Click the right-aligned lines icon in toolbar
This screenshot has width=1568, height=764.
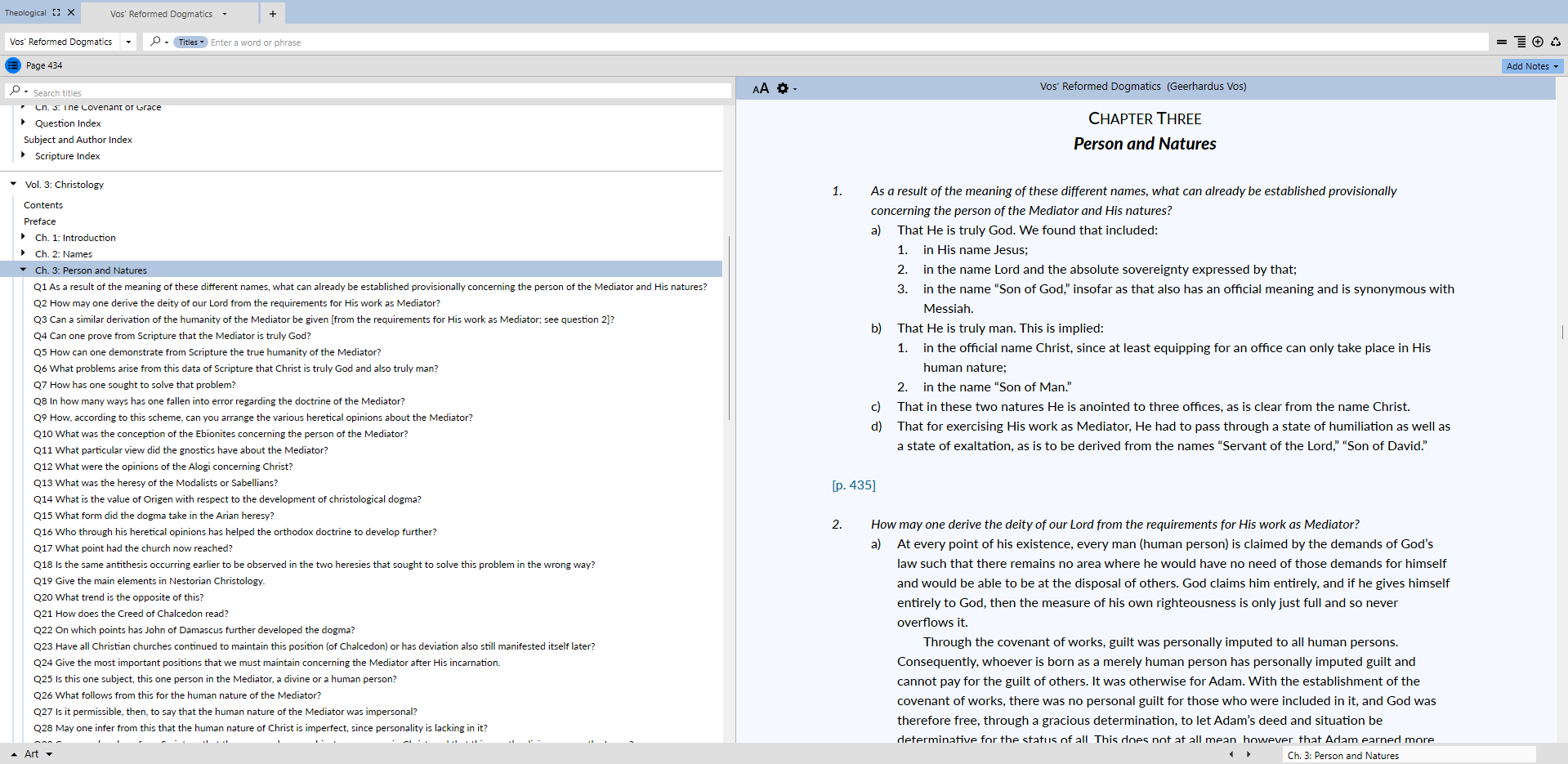point(1520,42)
